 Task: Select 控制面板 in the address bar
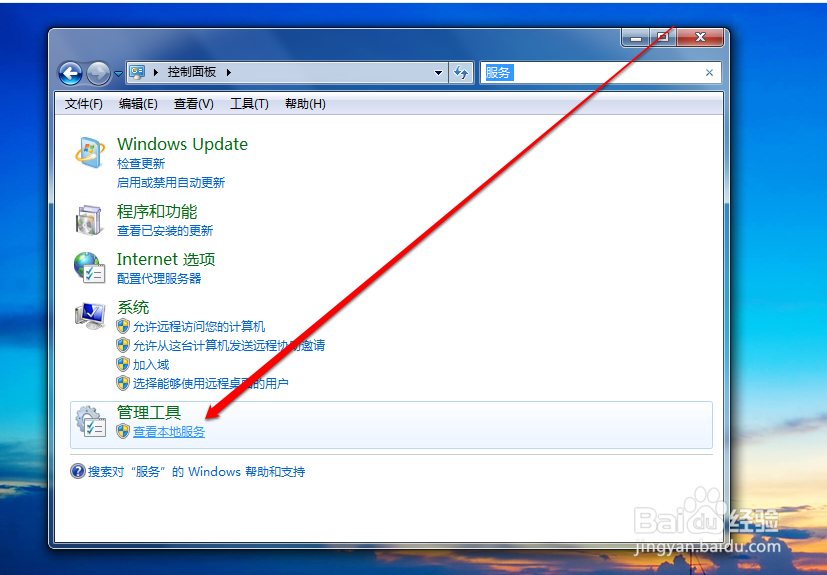pos(191,72)
